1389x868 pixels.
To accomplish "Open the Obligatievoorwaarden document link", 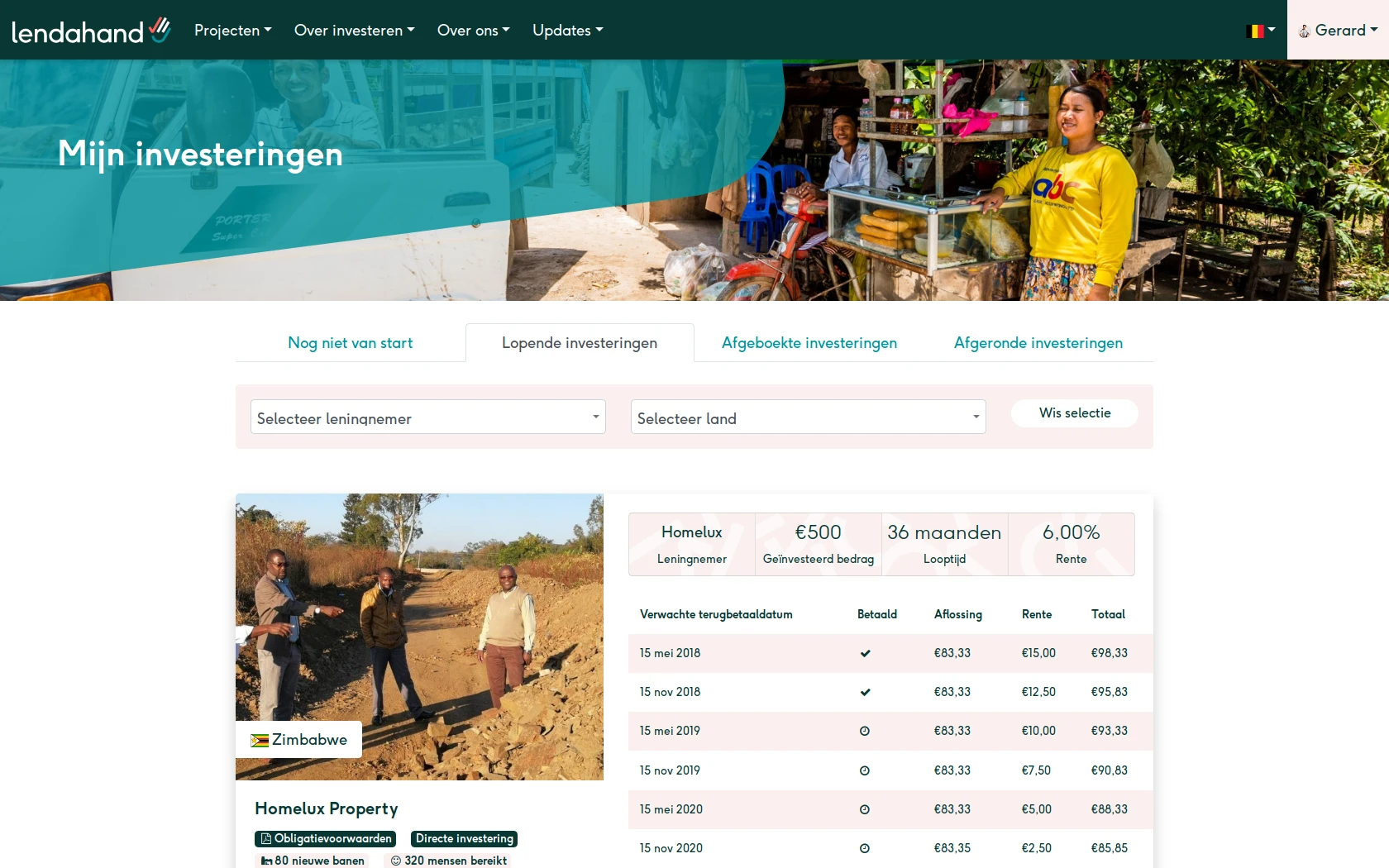I will pos(326,838).
